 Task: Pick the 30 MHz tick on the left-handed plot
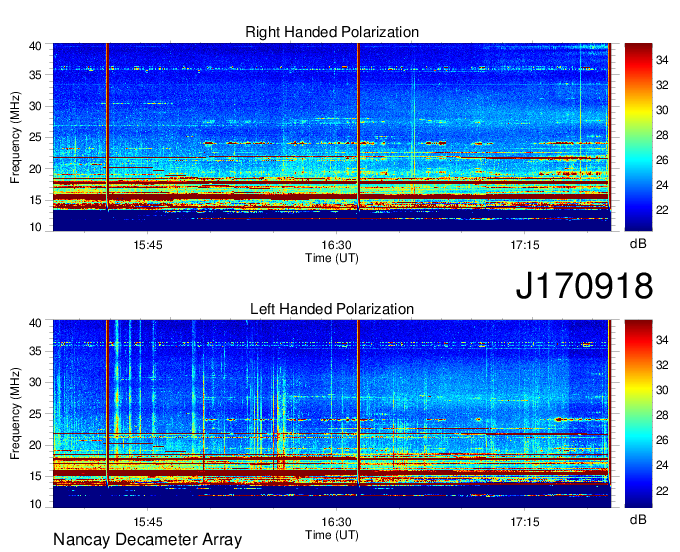pyautogui.click(x=35, y=382)
